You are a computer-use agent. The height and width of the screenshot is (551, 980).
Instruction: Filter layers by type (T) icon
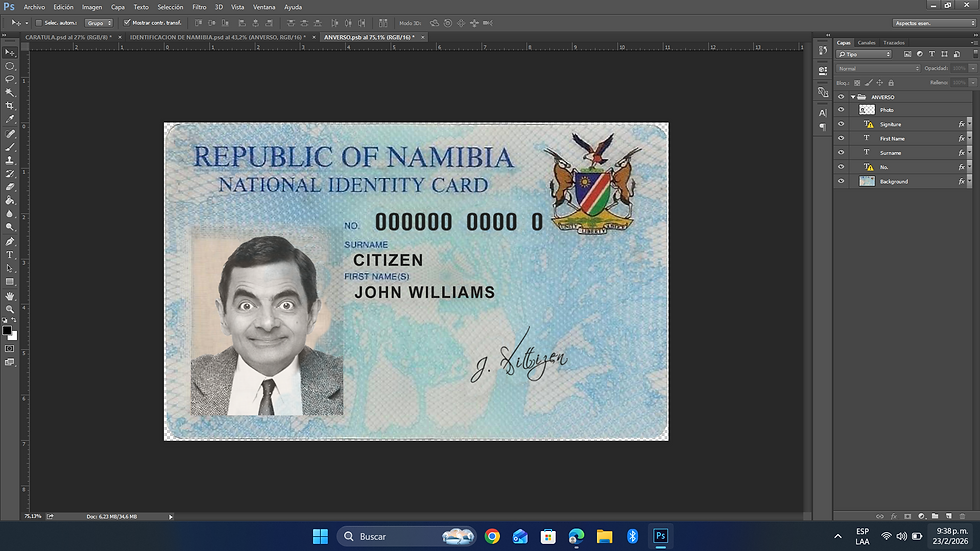click(932, 54)
